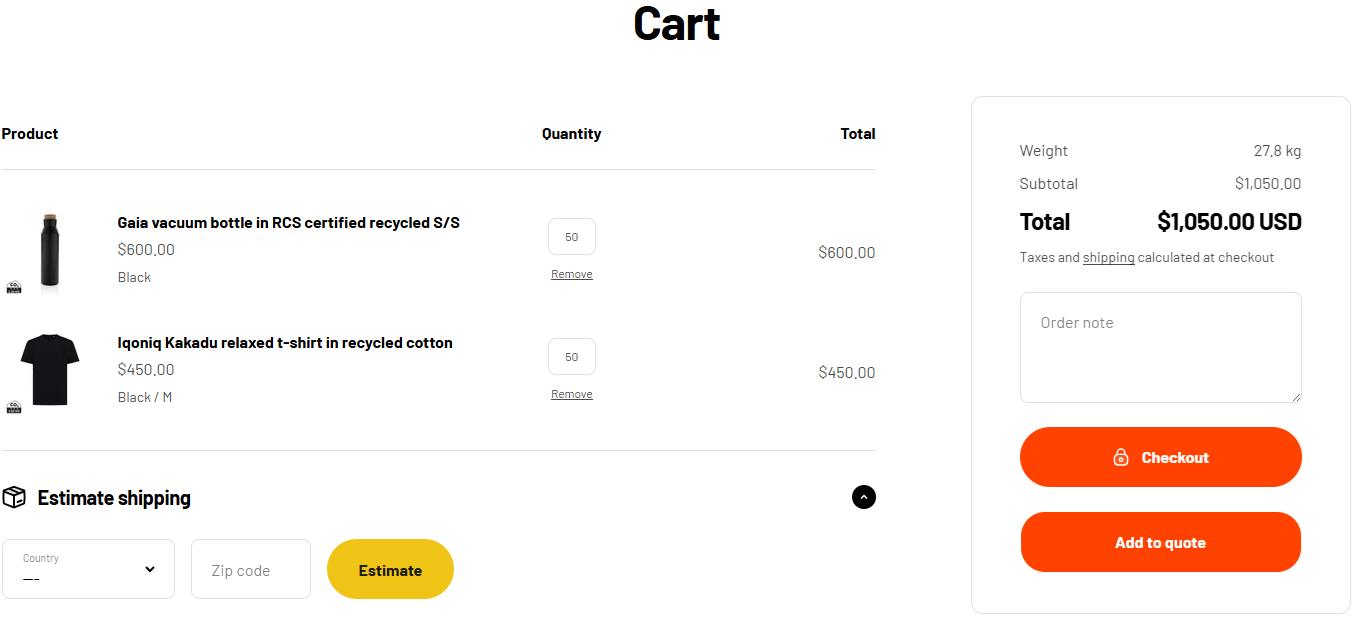The height and width of the screenshot is (619, 1356).
Task: Click the CO2 badge beside the vacuum bottle
Action: coord(14,287)
